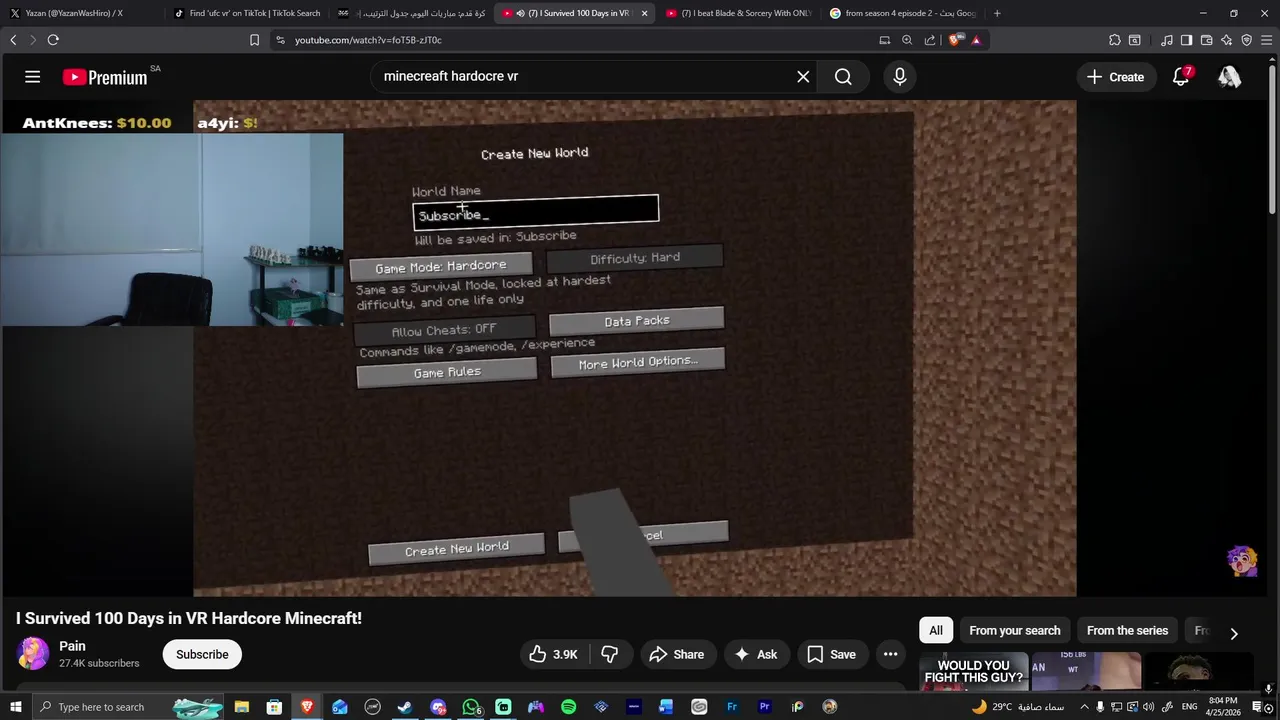
Task: Go to YouTube Premium home logo
Action: tap(105, 77)
